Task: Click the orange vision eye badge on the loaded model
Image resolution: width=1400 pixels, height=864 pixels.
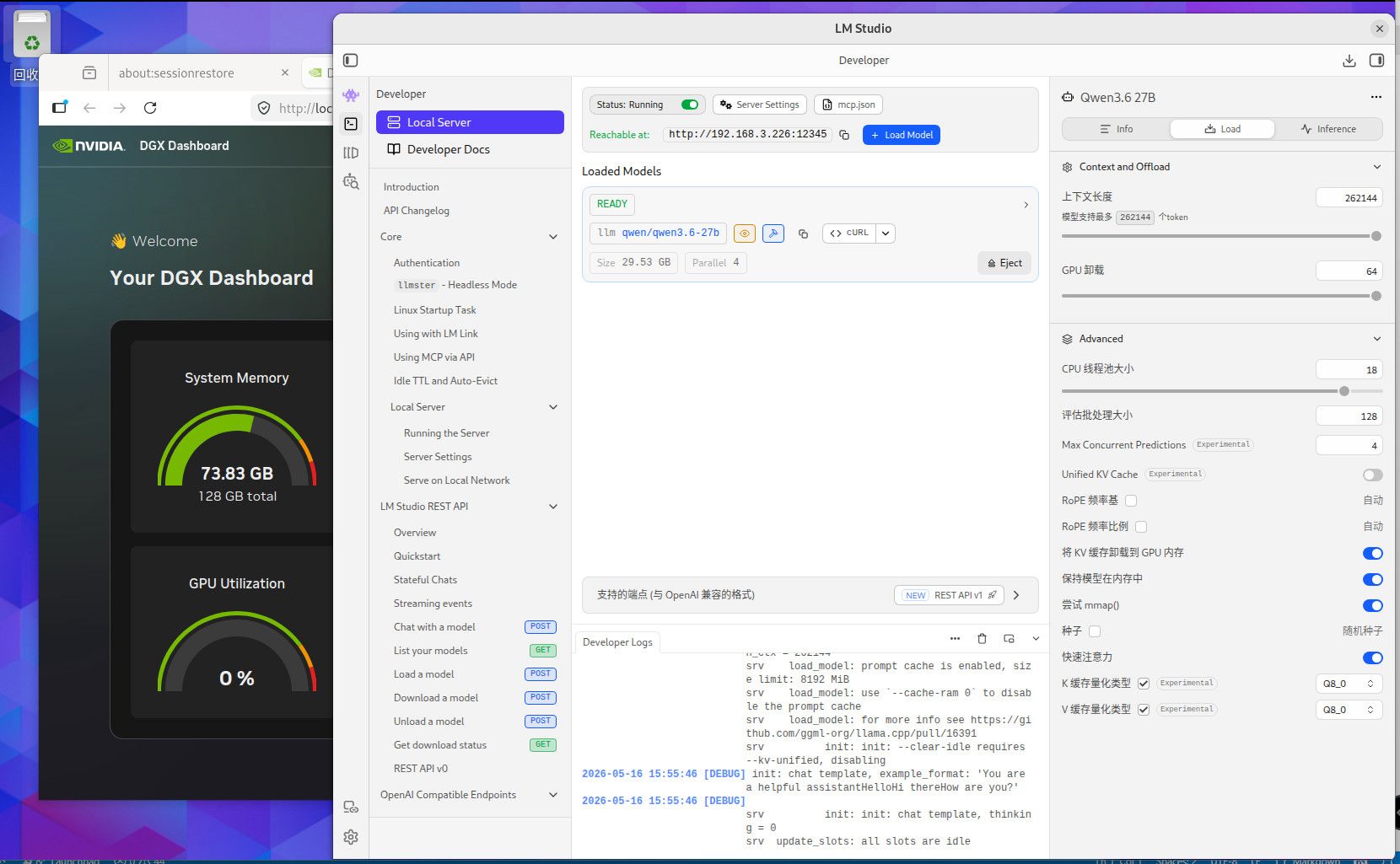Action: [745, 233]
